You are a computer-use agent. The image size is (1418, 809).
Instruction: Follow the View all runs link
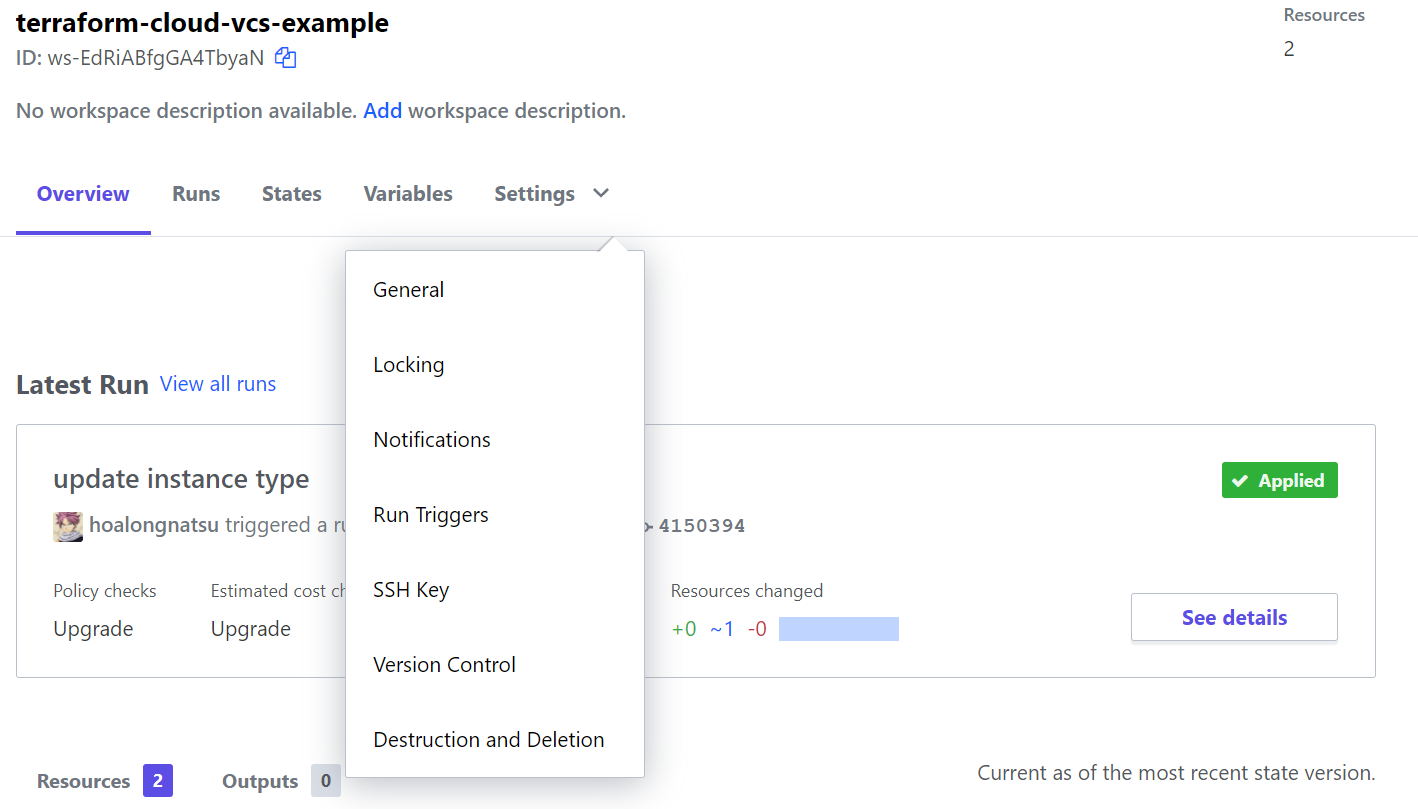[218, 384]
